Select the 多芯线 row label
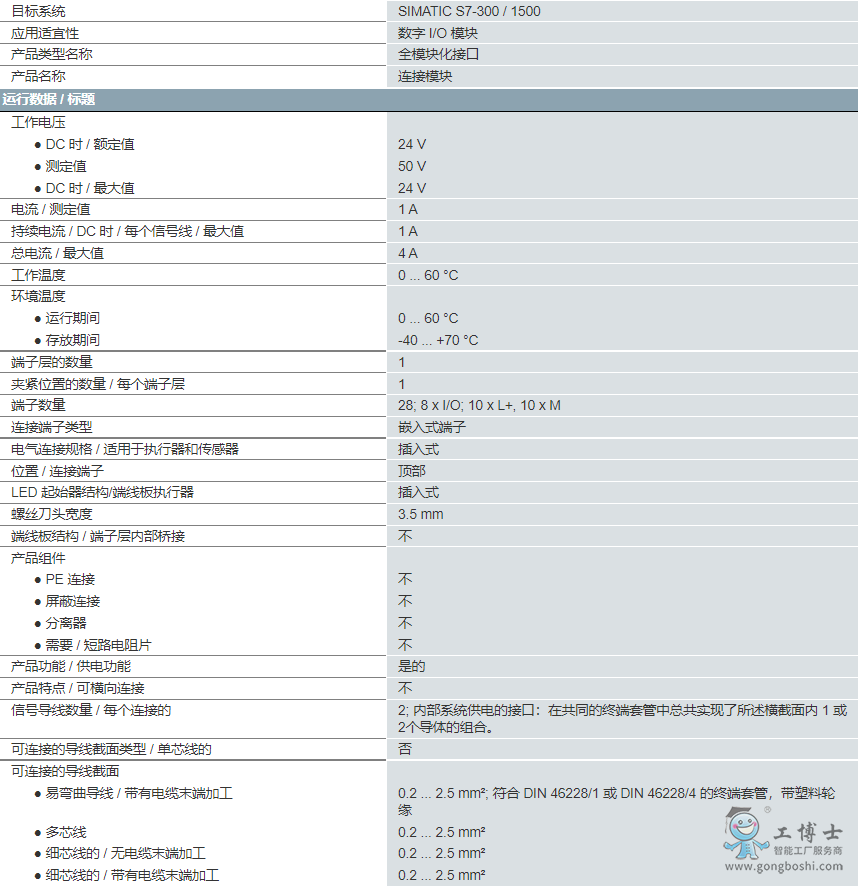This screenshot has width=858, height=886. [66, 832]
